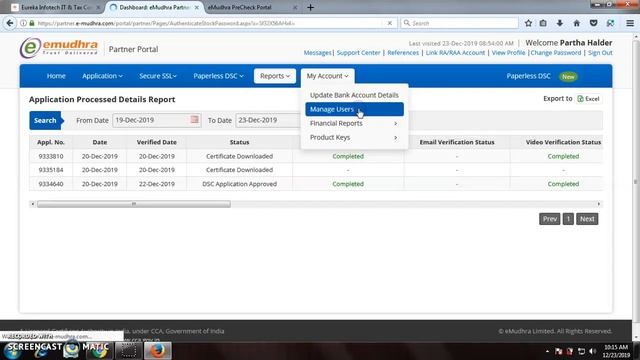Open the Support Center link
Image resolution: width=640 pixels, height=360 pixels.
click(x=358, y=53)
